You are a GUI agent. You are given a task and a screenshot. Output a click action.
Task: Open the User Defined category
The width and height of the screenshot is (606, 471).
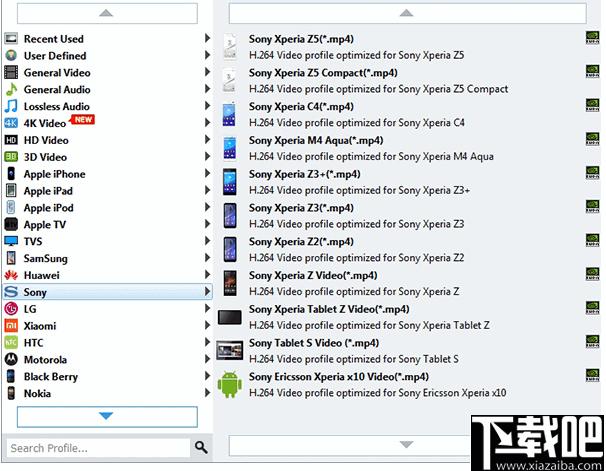[x=107, y=55]
